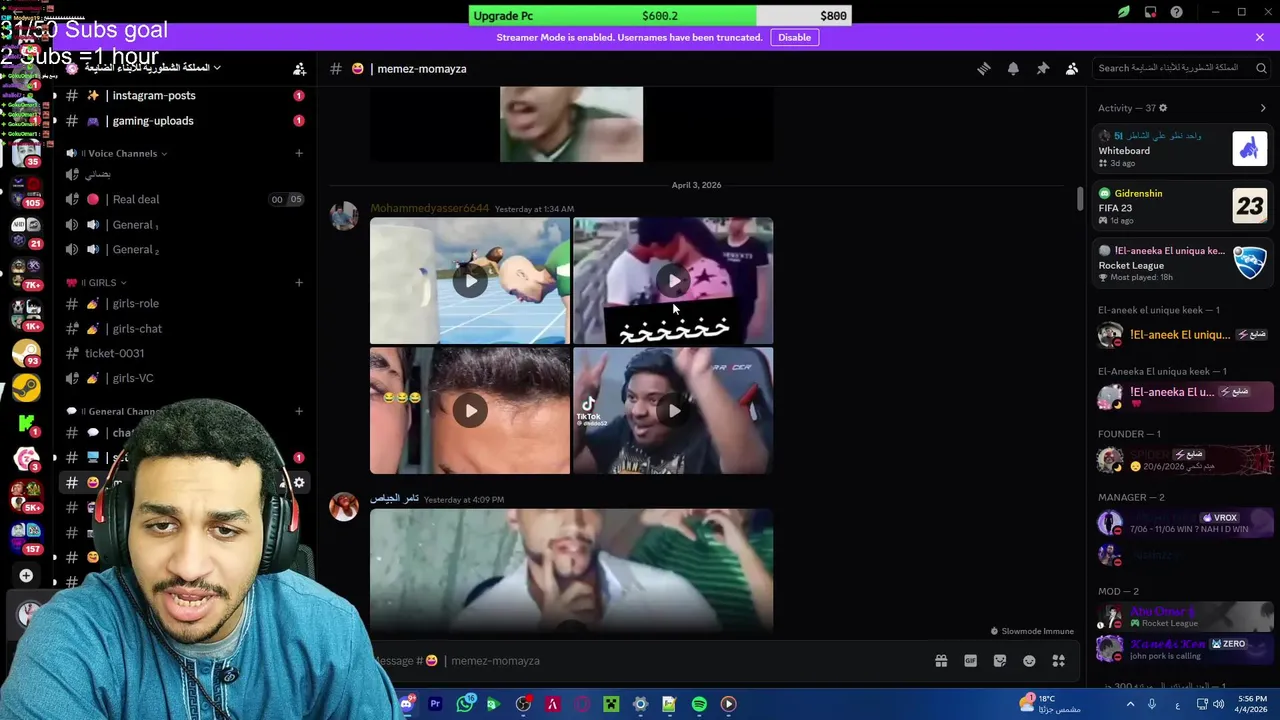Add a channel to Voice Channels category
This screenshot has width=1280, height=720.
(298, 153)
